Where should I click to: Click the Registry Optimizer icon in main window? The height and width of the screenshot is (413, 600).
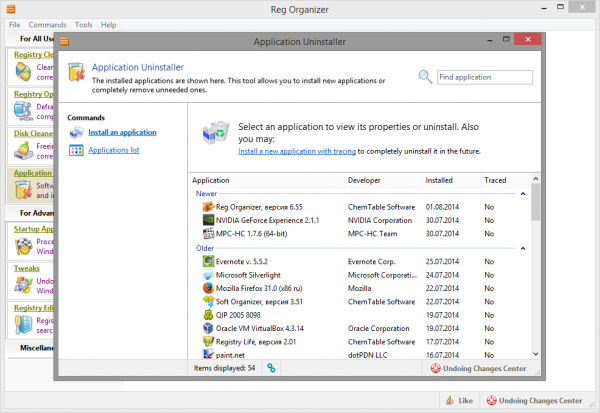[23, 111]
